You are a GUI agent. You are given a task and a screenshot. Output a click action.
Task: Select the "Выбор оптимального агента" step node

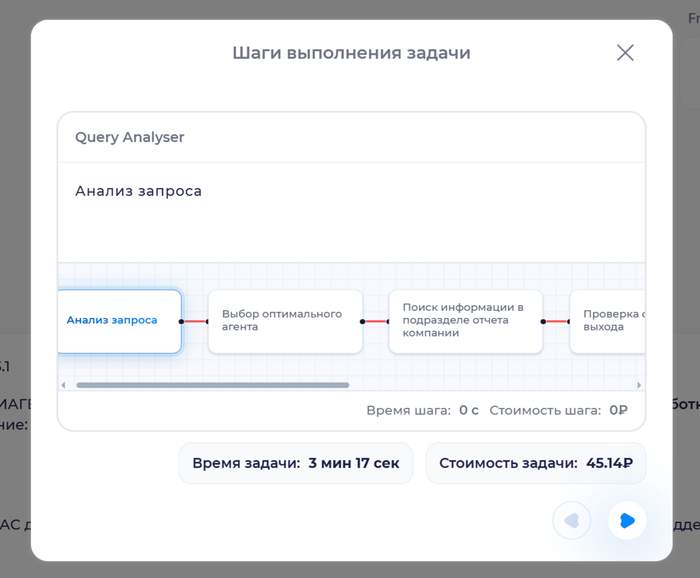[285, 321]
